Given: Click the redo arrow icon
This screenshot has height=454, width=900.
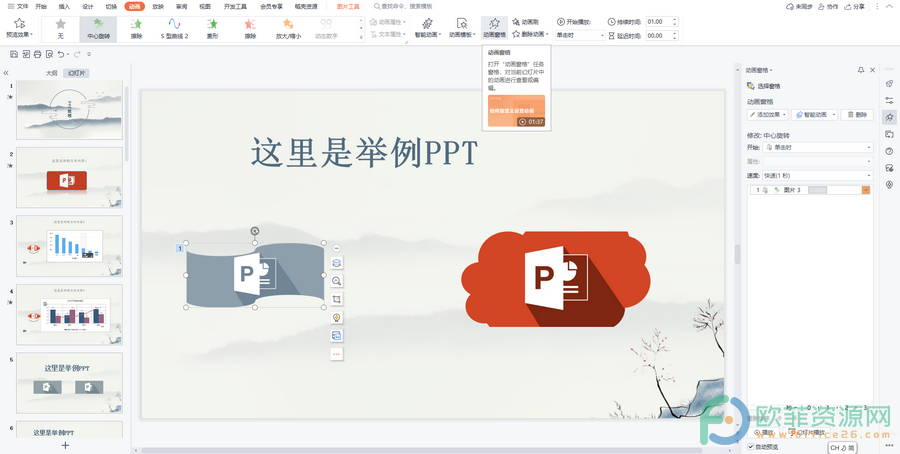Looking at the screenshot, I should (76, 54).
